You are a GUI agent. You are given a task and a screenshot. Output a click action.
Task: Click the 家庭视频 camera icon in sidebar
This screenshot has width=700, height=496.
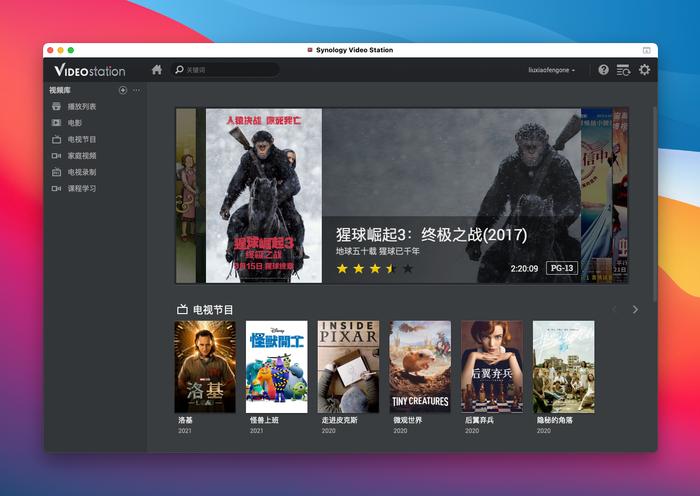[56, 155]
